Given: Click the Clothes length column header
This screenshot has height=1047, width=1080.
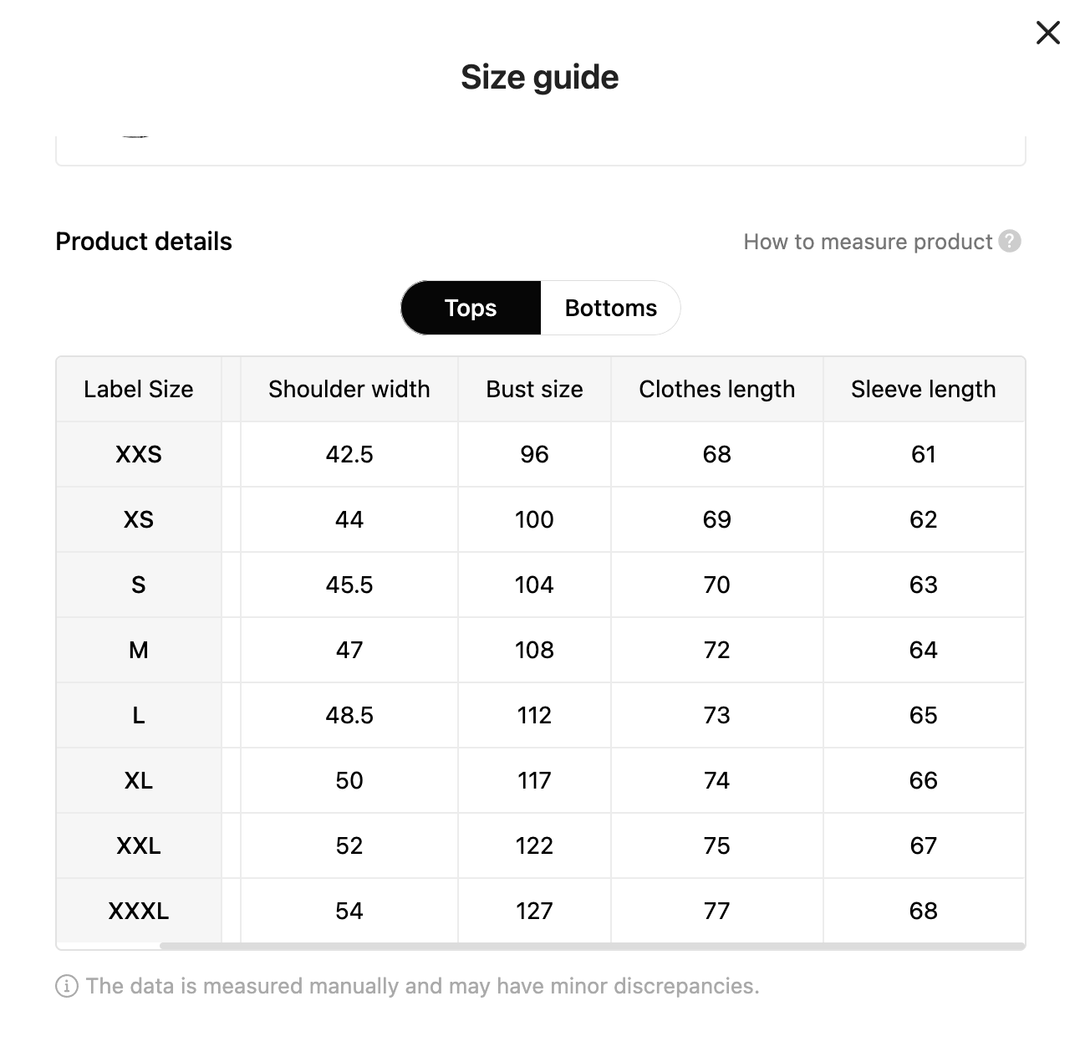Looking at the screenshot, I should [717, 389].
